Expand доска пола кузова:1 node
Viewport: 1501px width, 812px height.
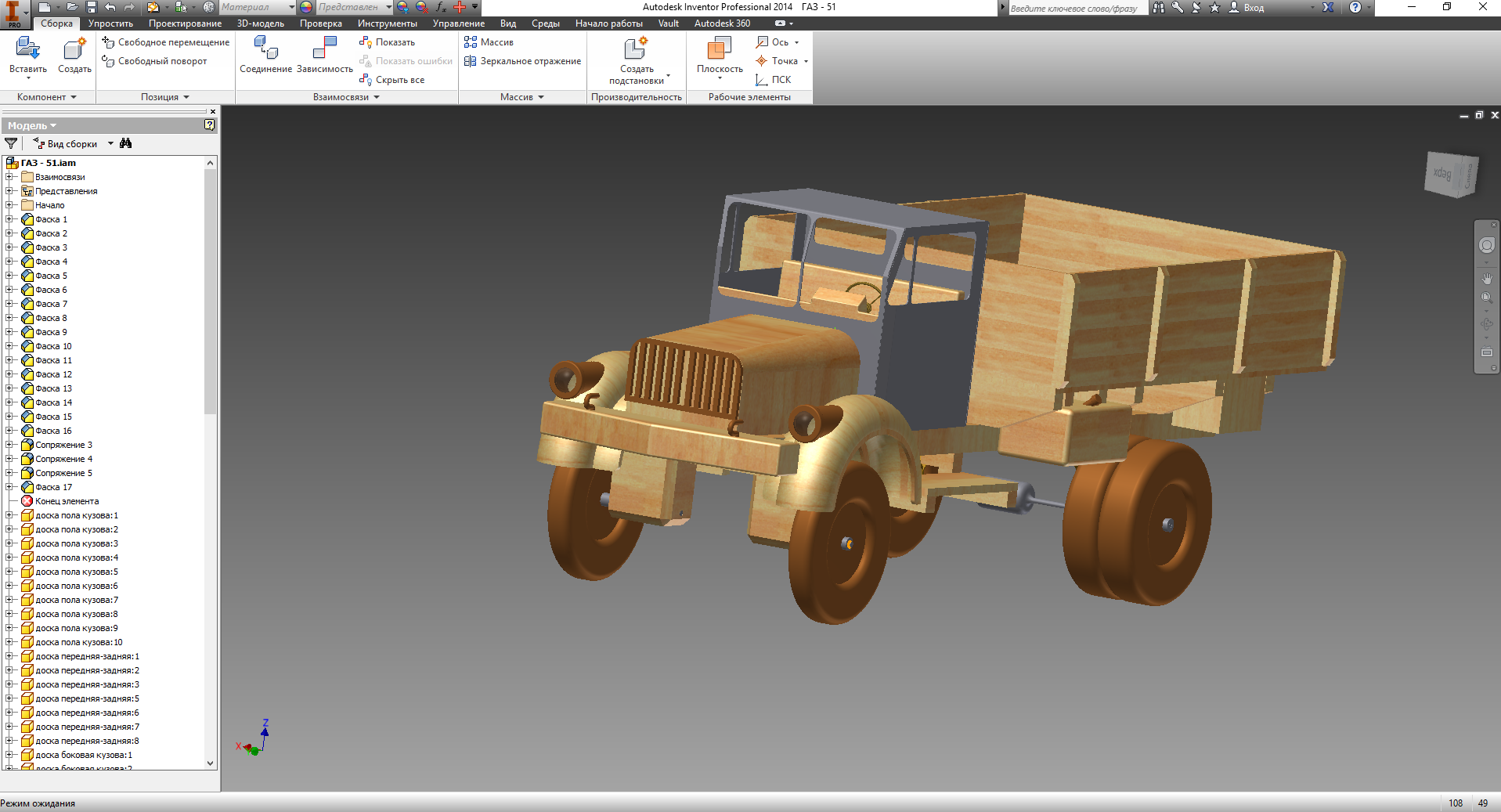pos(9,515)
